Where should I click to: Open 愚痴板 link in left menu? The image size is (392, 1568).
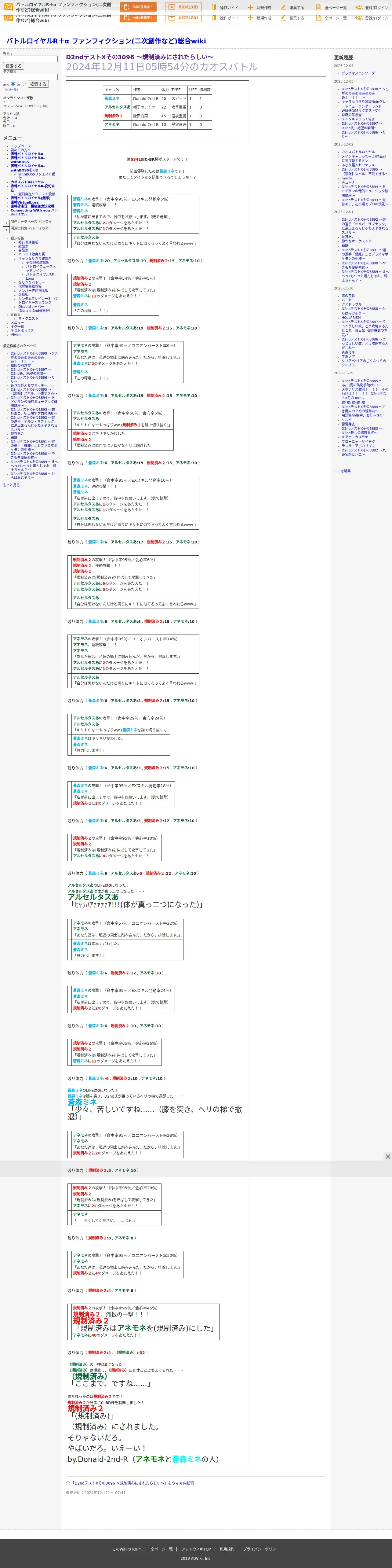pyautogui.click(x=23, y=294)
